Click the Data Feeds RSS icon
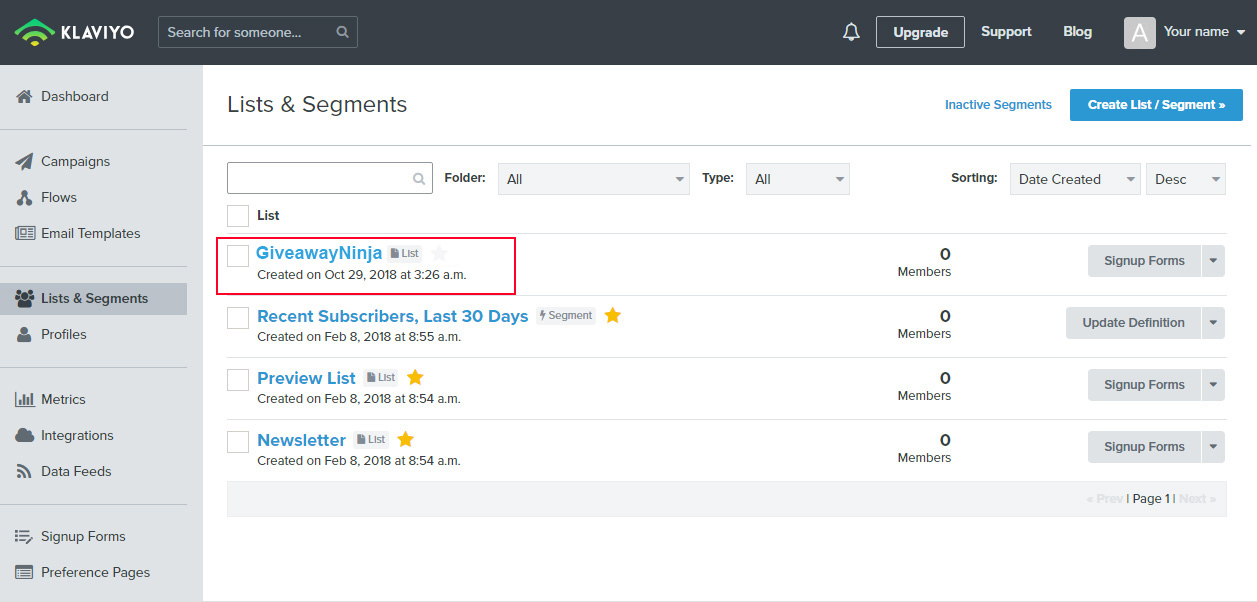Viewport: 1257px width, 602px height. pos(23,471)
